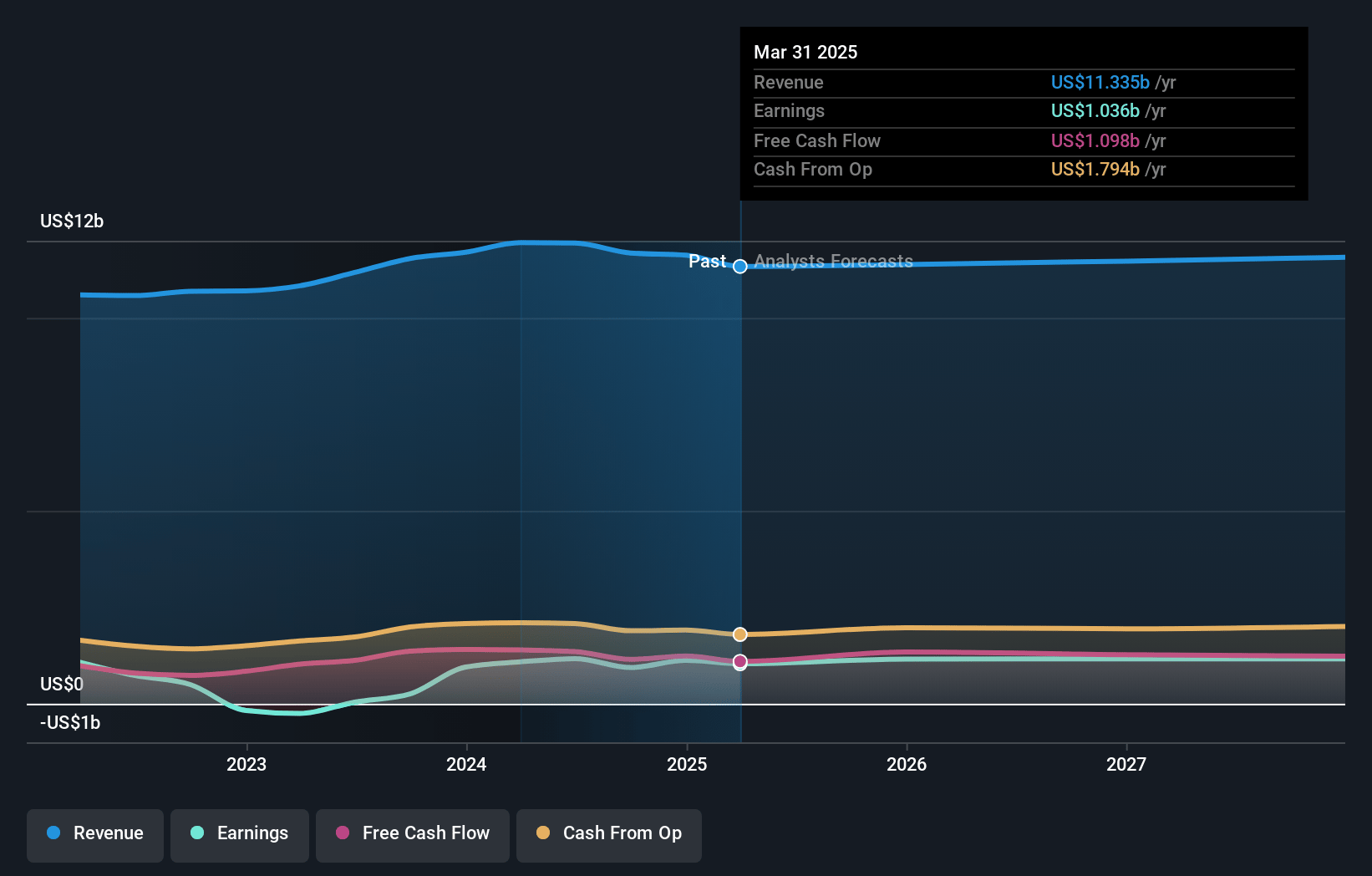Click the US$1.036b earnings value in tooltip
The image size is (1372, 876).
coord(1095,110)
